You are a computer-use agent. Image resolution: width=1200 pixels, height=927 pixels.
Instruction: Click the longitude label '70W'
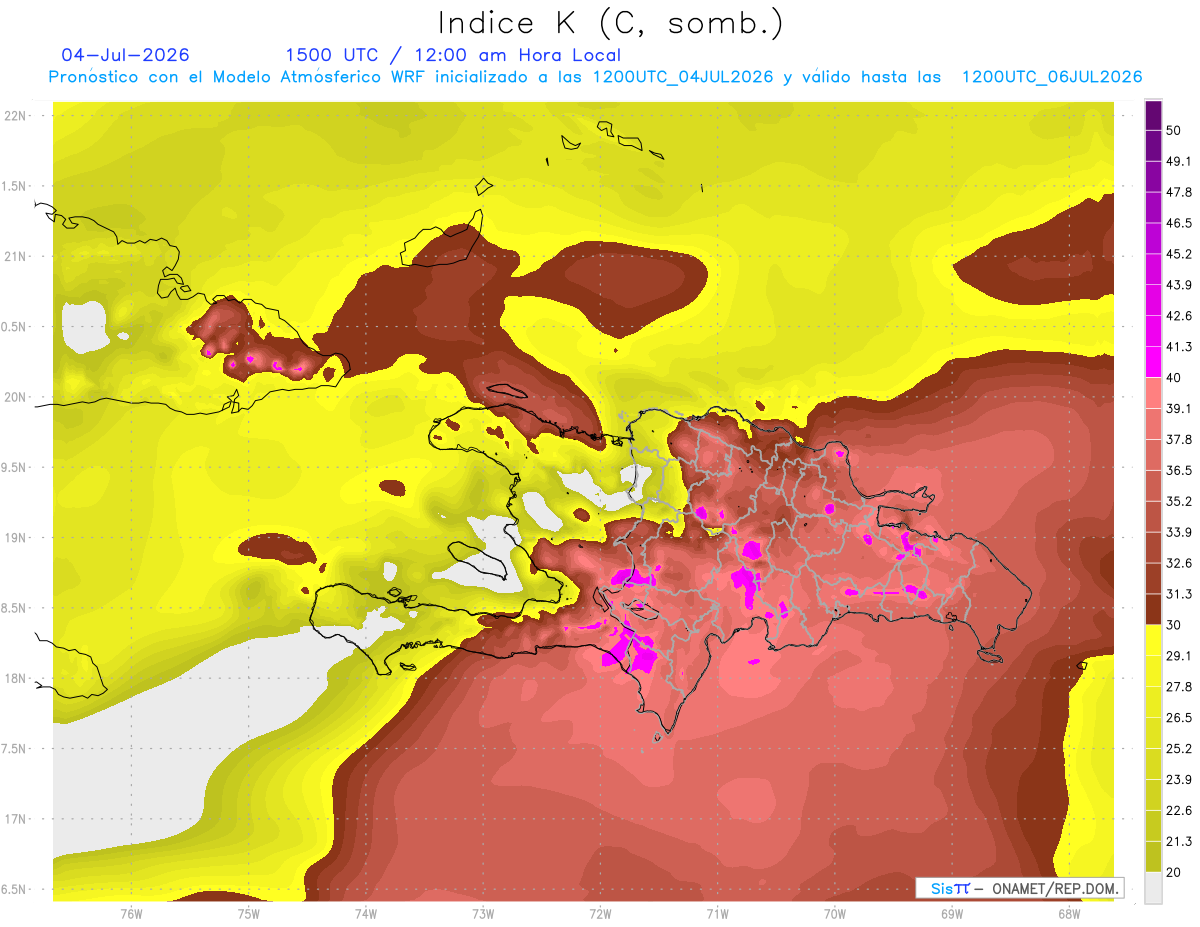click(x=834, y=914)
